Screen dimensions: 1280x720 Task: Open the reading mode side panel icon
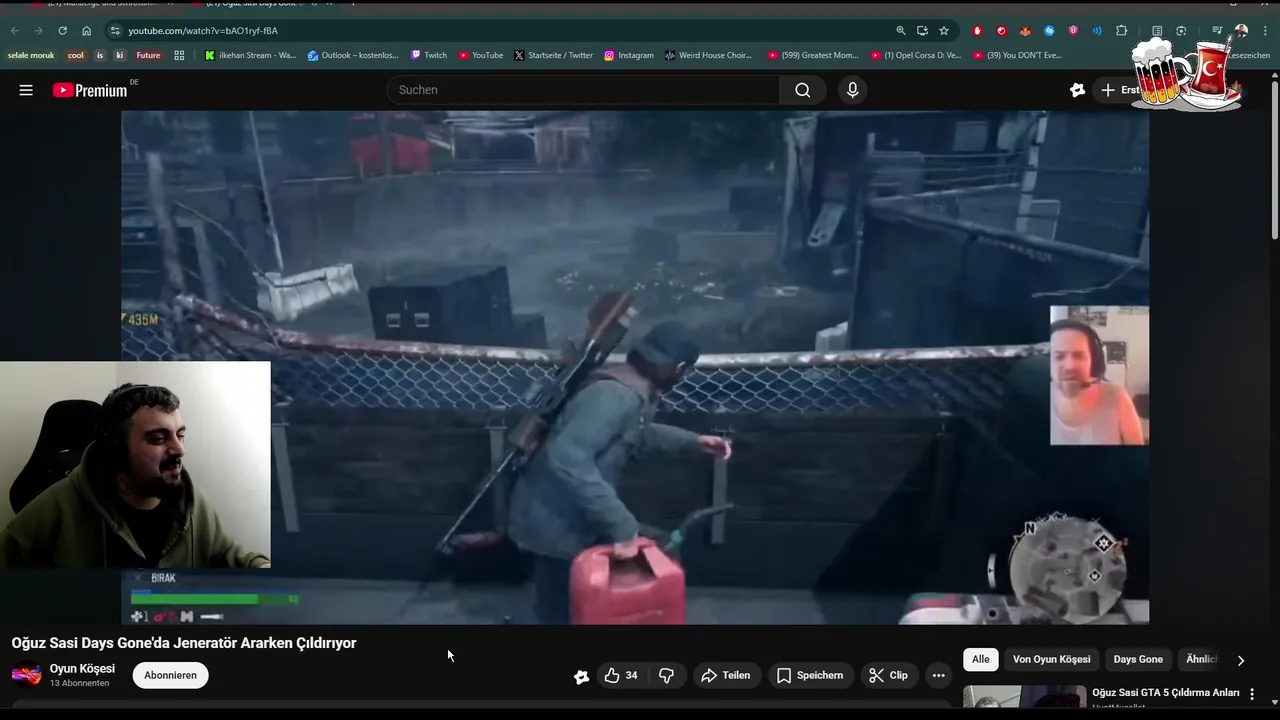point(1157,31)
